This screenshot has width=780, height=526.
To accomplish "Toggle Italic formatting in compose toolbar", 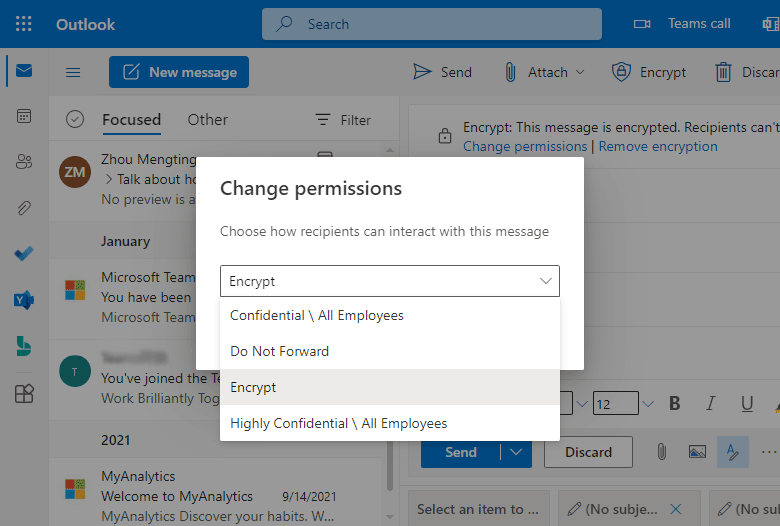I will pos(711,404).
